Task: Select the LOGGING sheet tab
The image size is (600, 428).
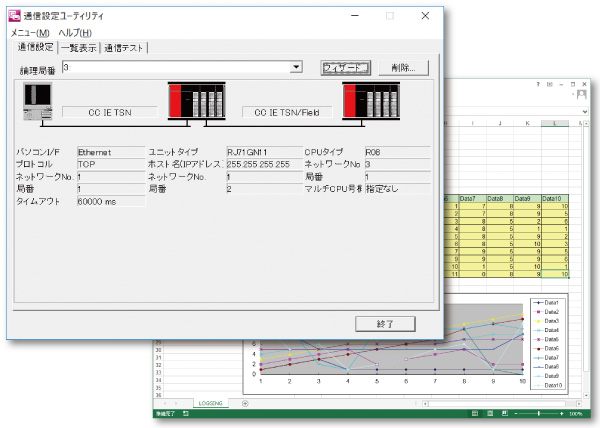Action: 210,402
